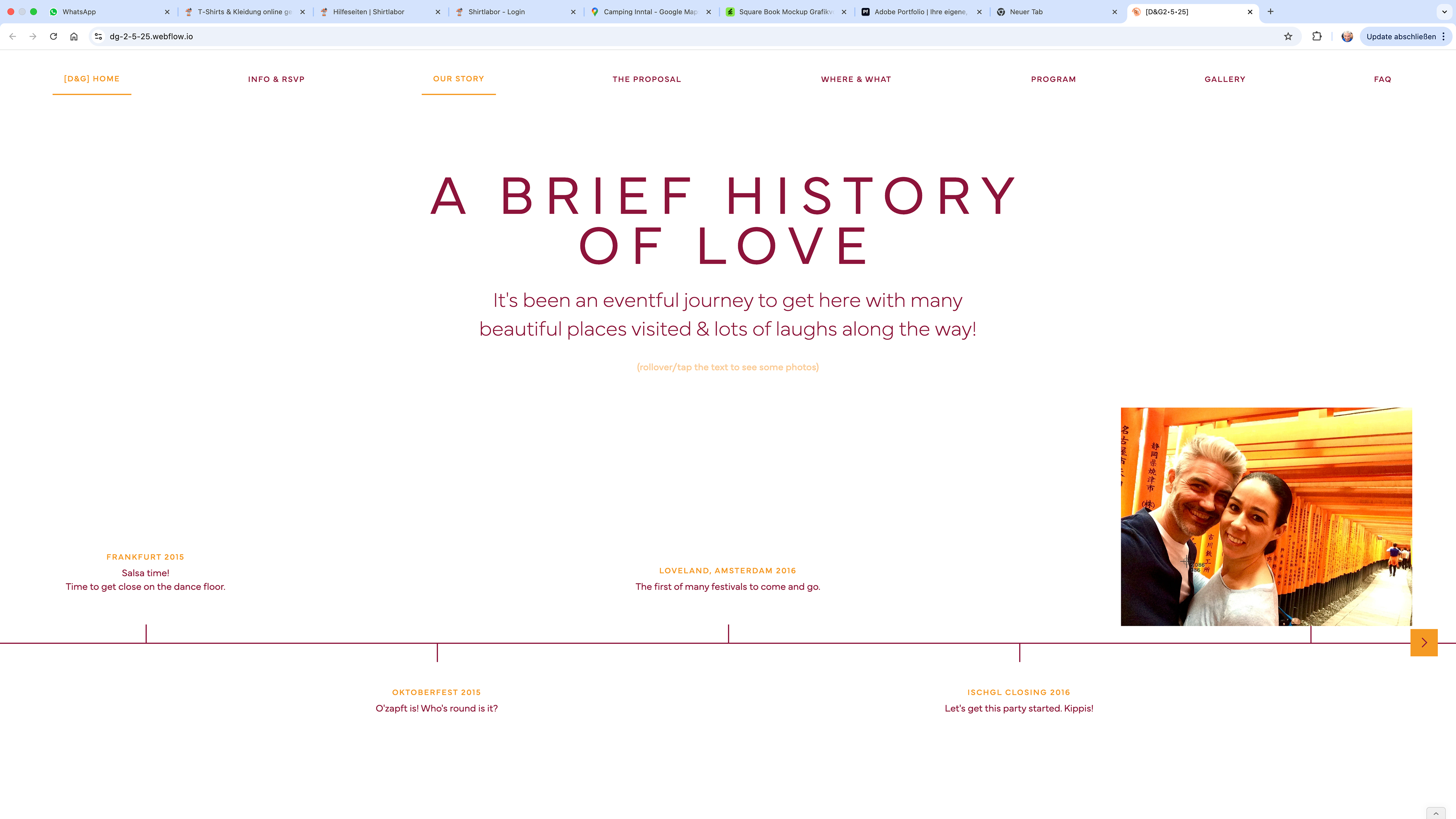
Task: Click the browser home icon
Action: pos(74,36)
